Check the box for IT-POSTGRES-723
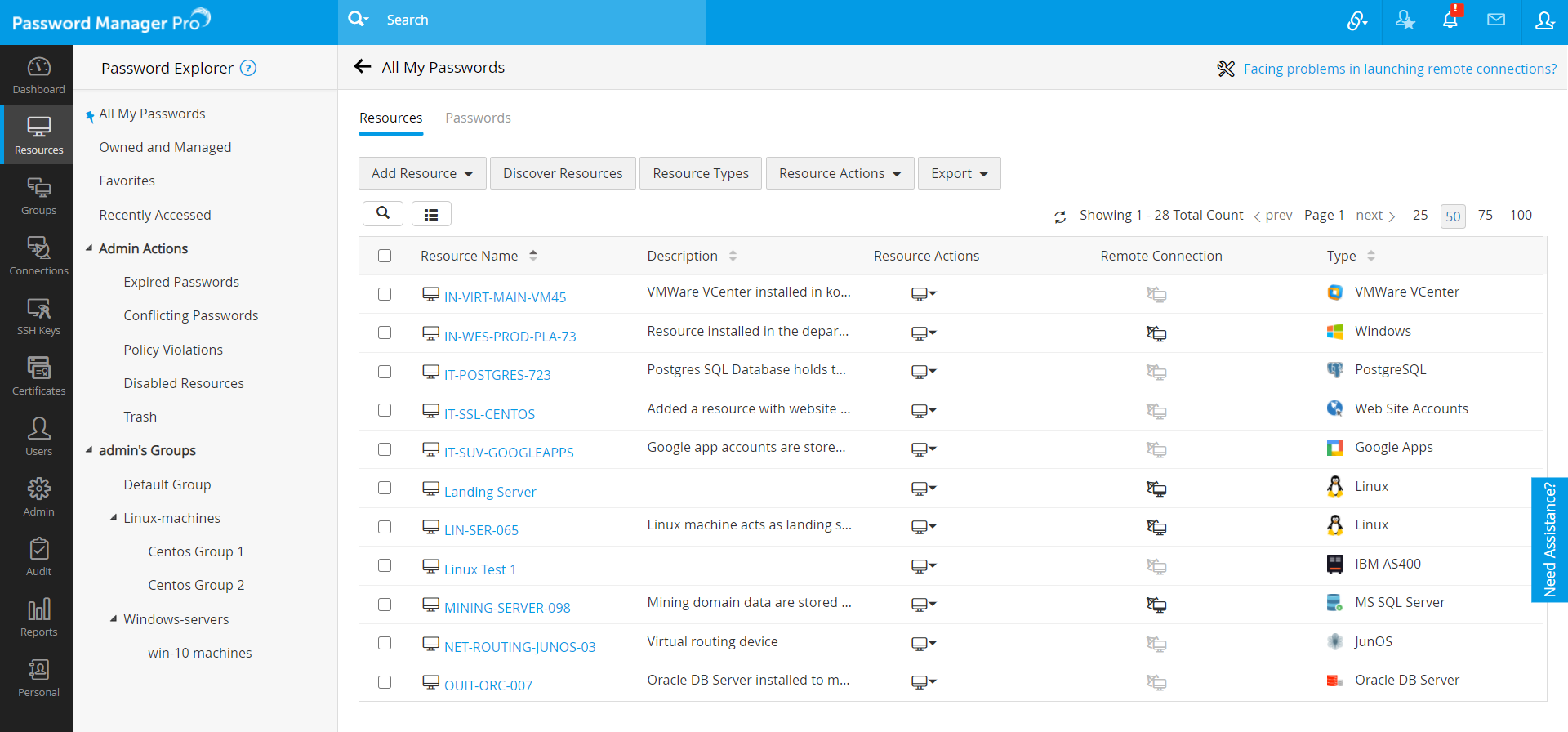1568x732 pixels. click(x=385, y=372)
